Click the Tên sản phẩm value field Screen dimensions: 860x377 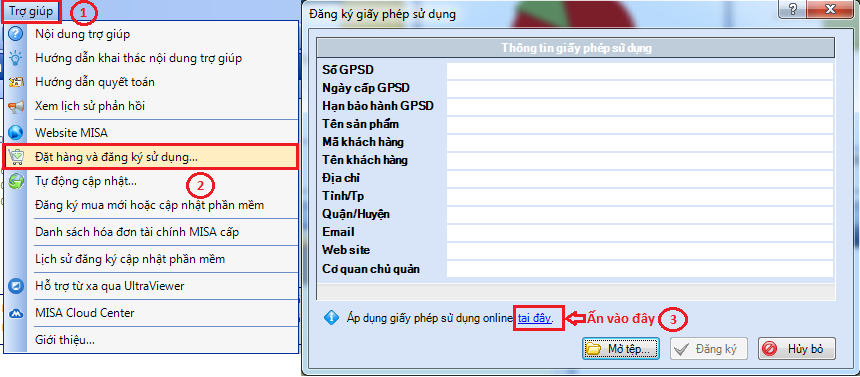(x=640, y=125)
